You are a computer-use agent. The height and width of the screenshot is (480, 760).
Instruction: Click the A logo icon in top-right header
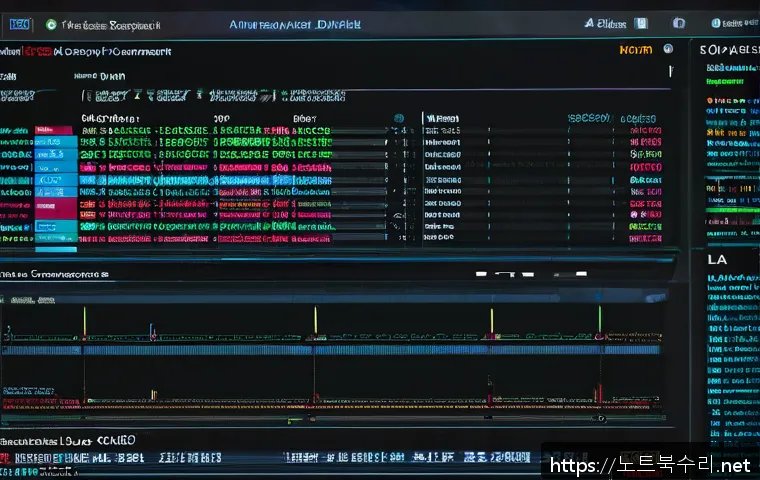point(590,23)
